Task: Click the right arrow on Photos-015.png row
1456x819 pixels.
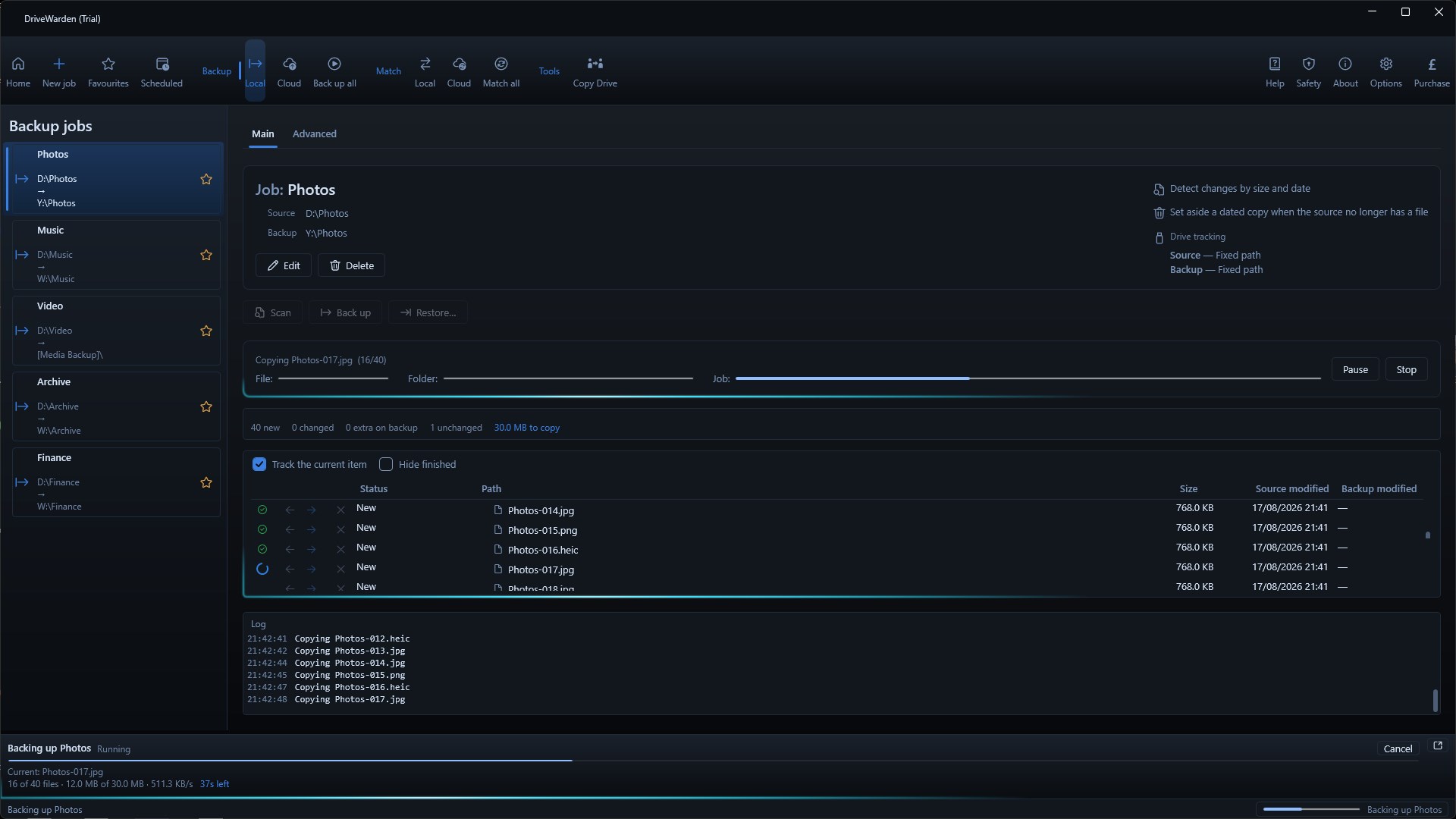Action: [x=312, y=529]
